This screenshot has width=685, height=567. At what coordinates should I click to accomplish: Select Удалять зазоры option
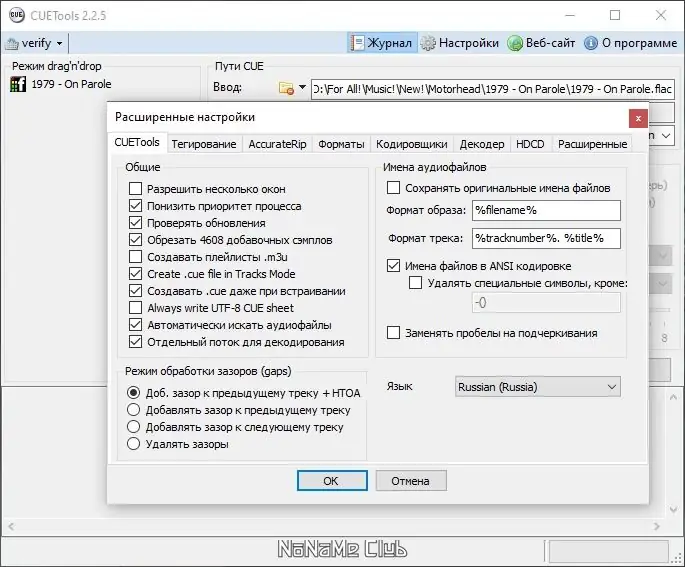tap(133, 444)
